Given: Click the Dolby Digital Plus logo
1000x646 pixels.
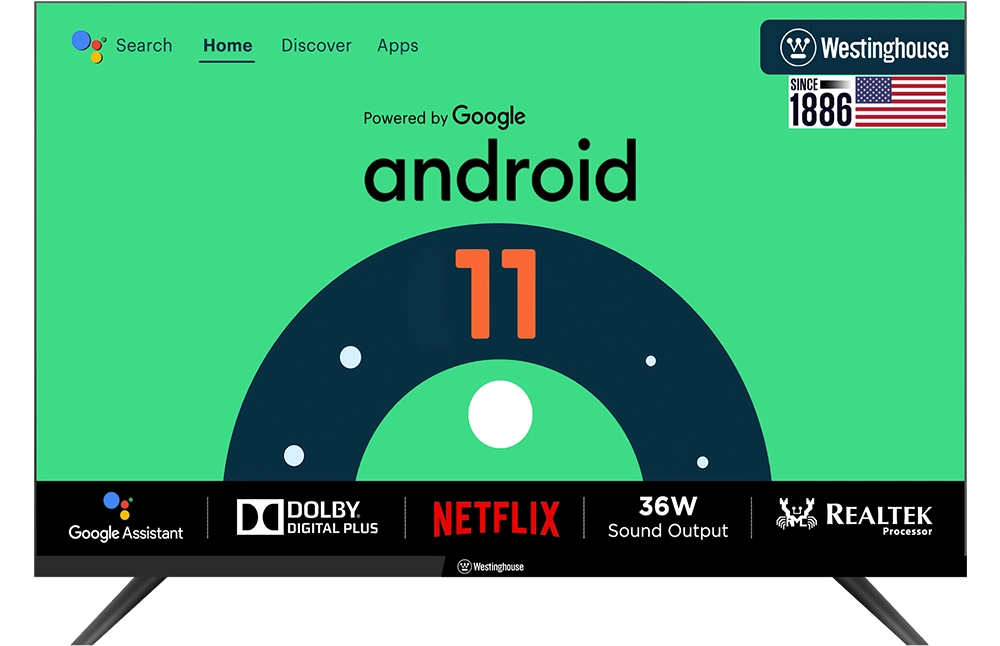Looking at the screenshot, I should point(307,517).
